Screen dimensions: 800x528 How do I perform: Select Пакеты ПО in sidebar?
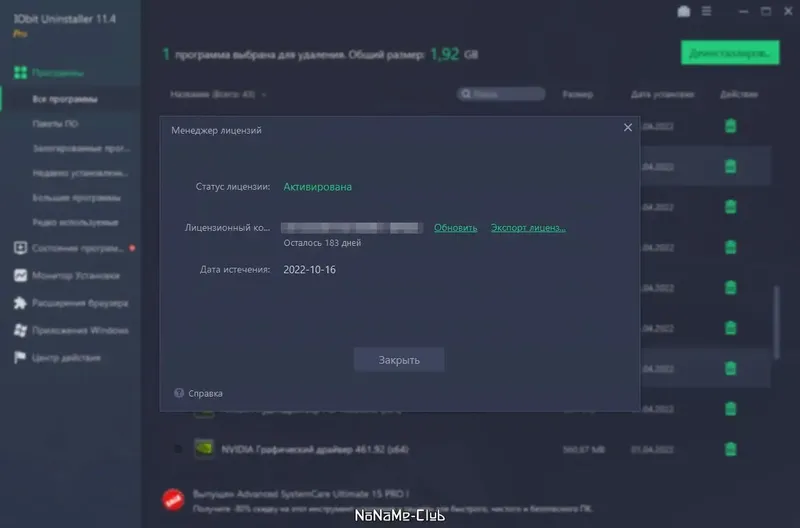coord(55,123)
